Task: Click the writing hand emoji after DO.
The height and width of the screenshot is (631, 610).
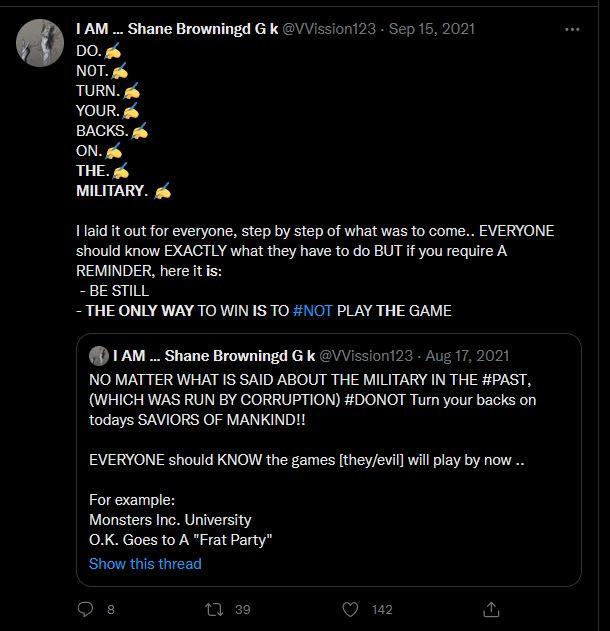Action: click(x=114, y=50)
